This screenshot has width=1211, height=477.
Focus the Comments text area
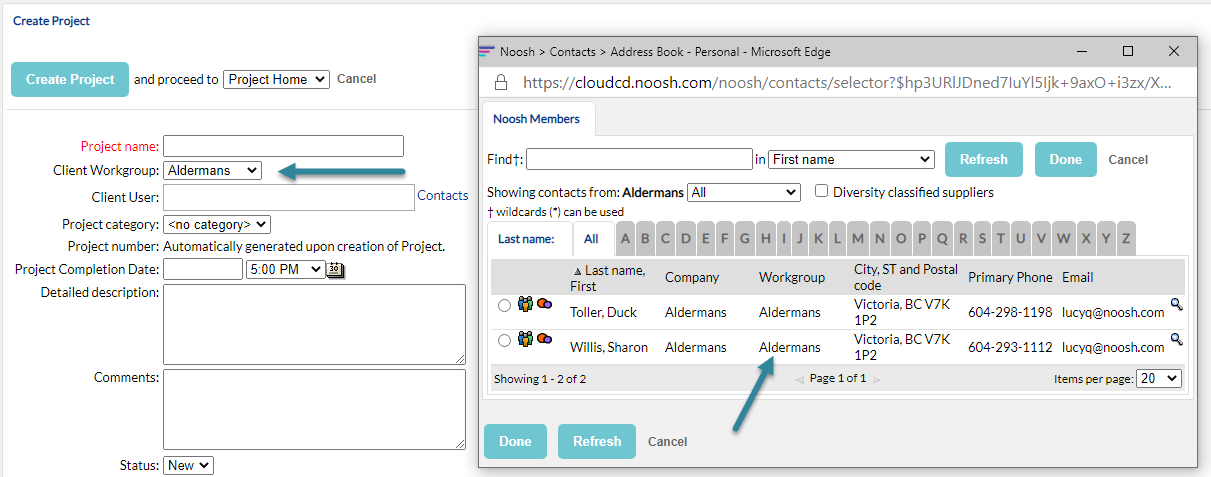(x=314, y=409)
